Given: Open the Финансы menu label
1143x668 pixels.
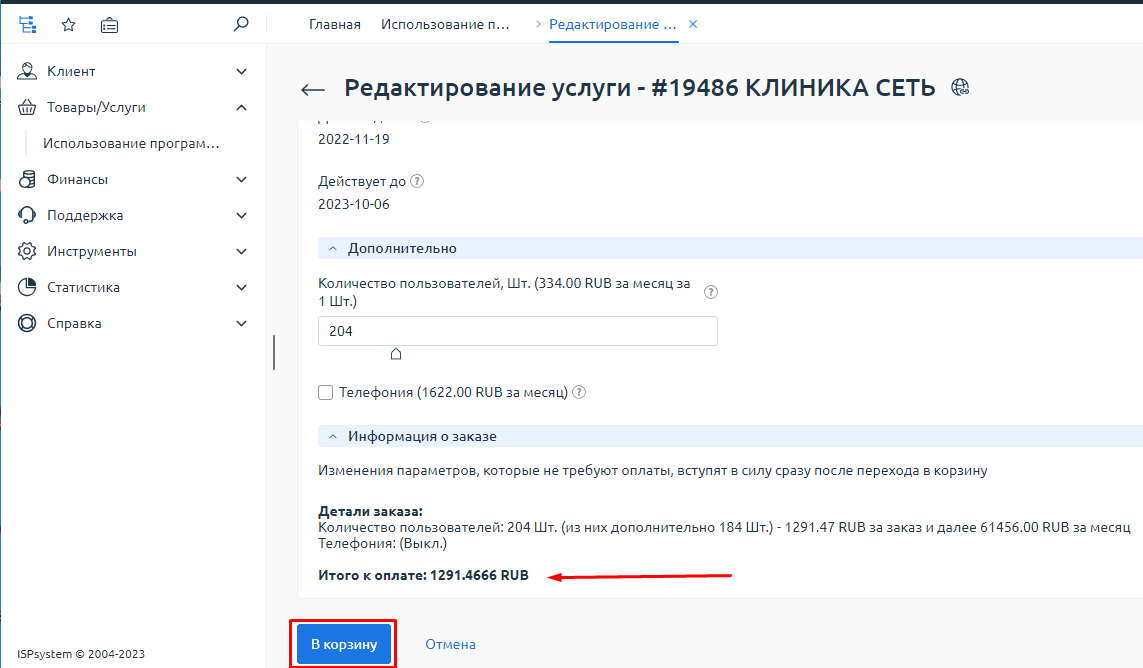Looking at the screenshot, I should pyautogui.click(x=77, y=179).
